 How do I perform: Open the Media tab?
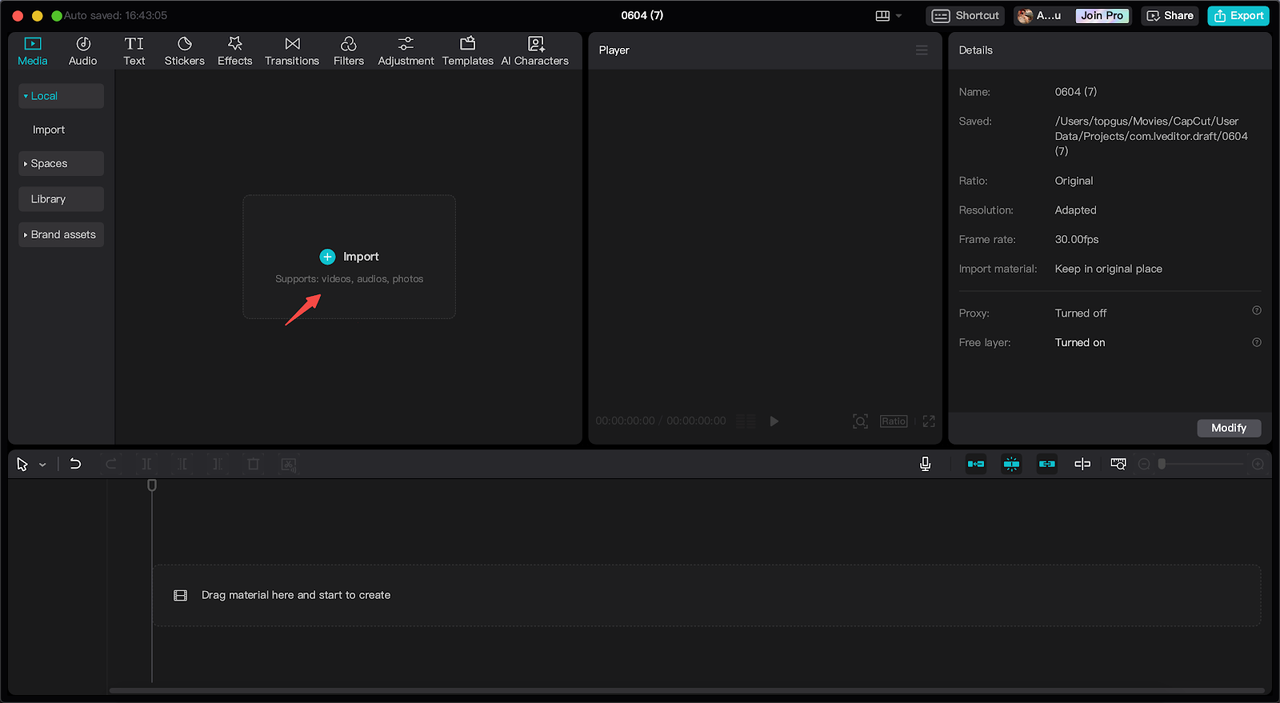[x=33, y=51]
